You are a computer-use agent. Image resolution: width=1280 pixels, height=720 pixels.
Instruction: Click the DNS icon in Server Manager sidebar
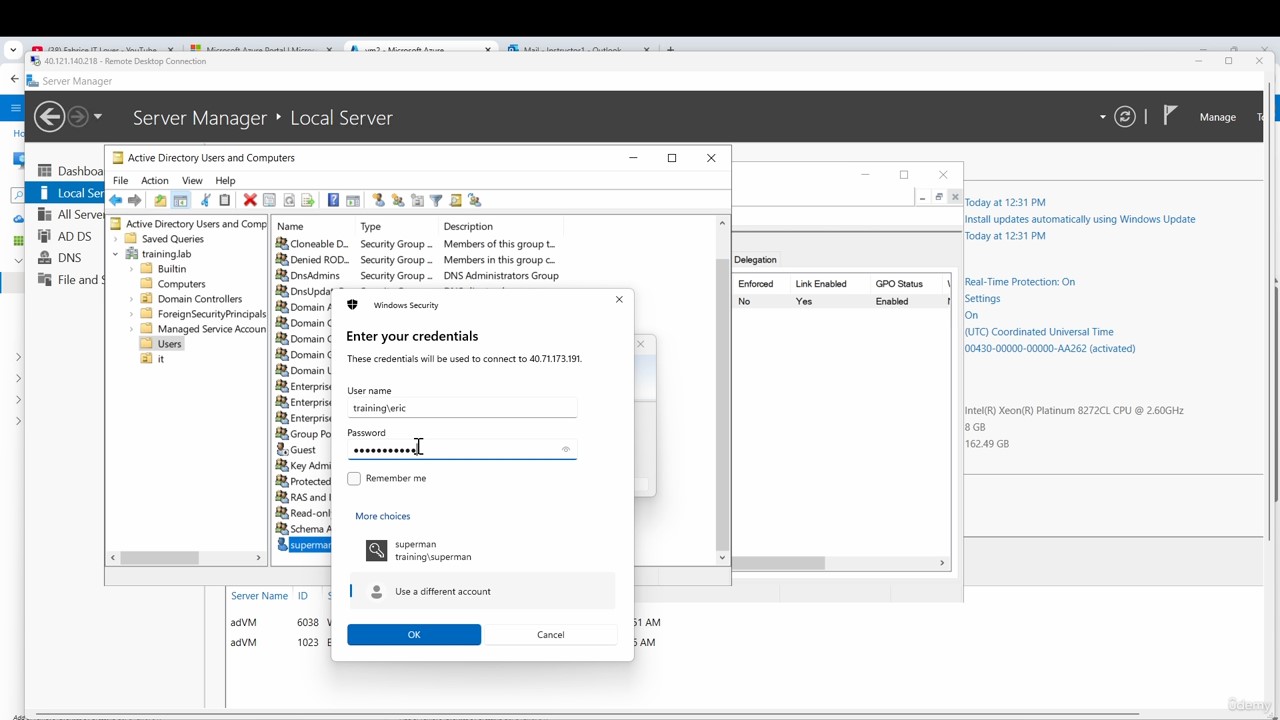[44, 258]
